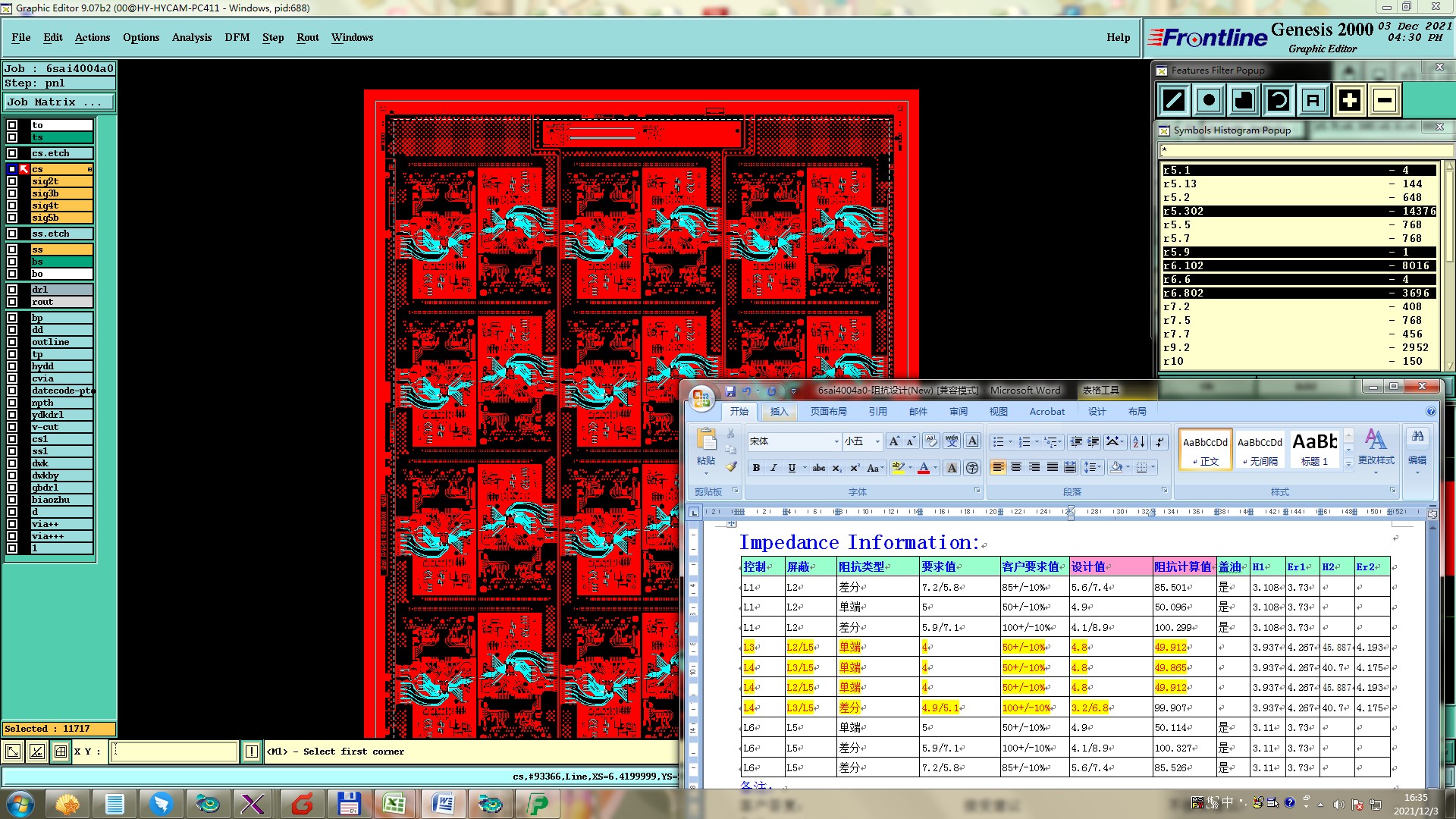This screenshot has height=819, width=1456.
Task: Click the Job Matrix button
Action: click(x=58, y=102)
